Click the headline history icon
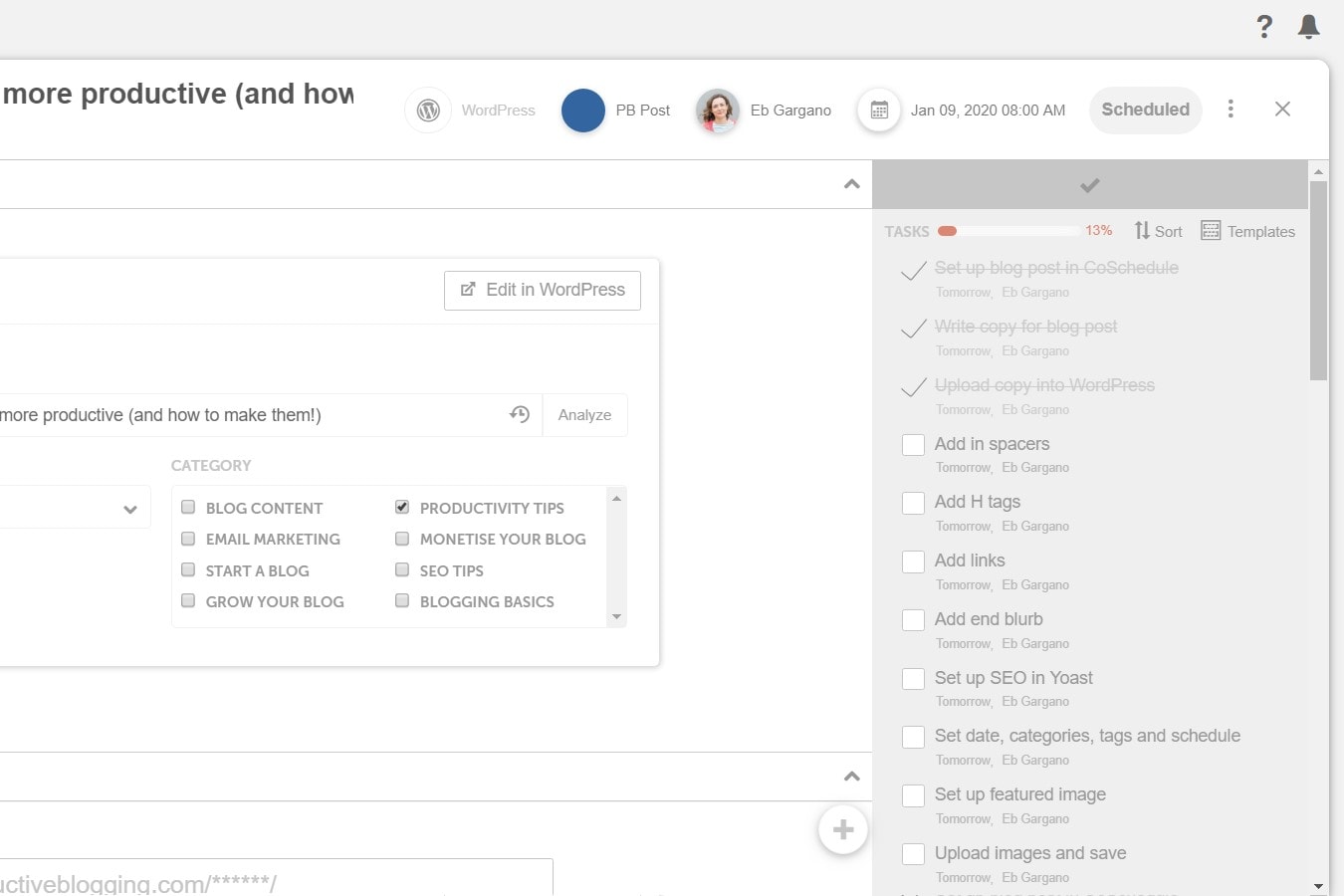The width and height of the screenshot is (1344, 896). click(x=520, y=414)
